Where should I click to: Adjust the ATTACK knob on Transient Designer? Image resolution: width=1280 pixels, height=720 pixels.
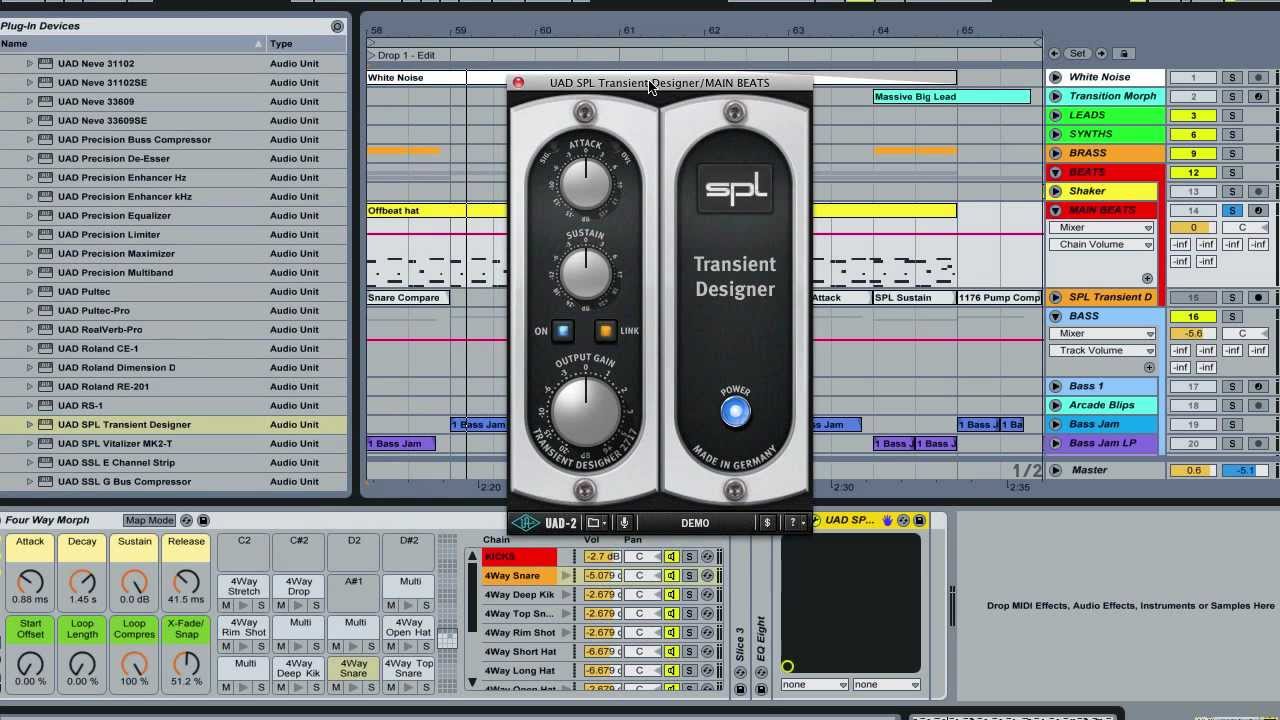585,183
